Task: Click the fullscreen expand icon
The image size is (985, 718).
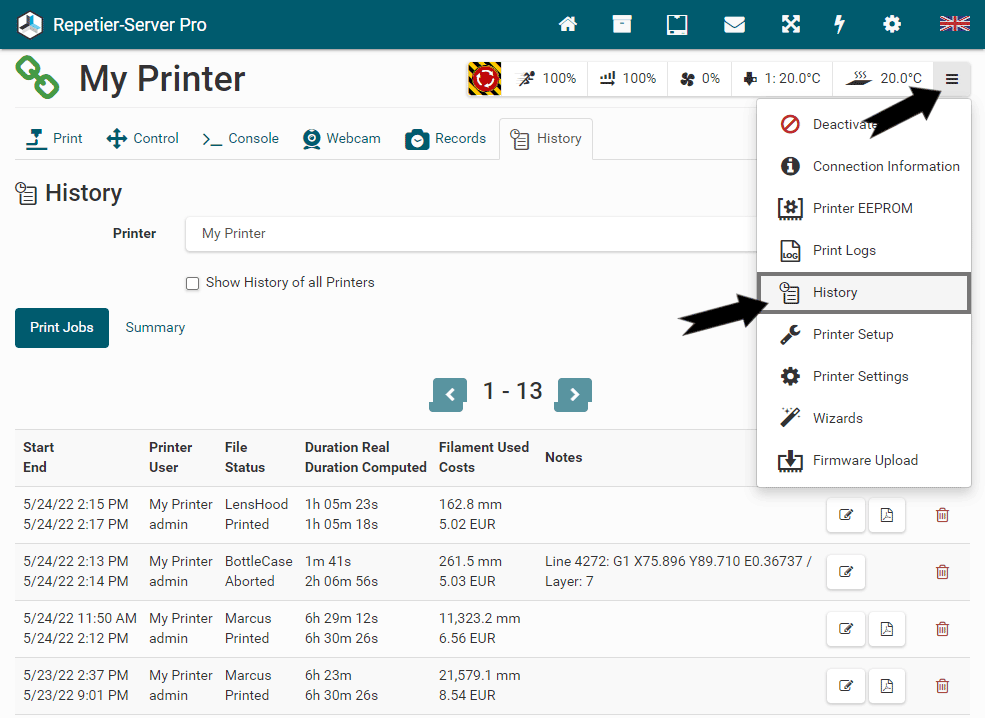Action: pyautogui.click(x=790, y=24)
